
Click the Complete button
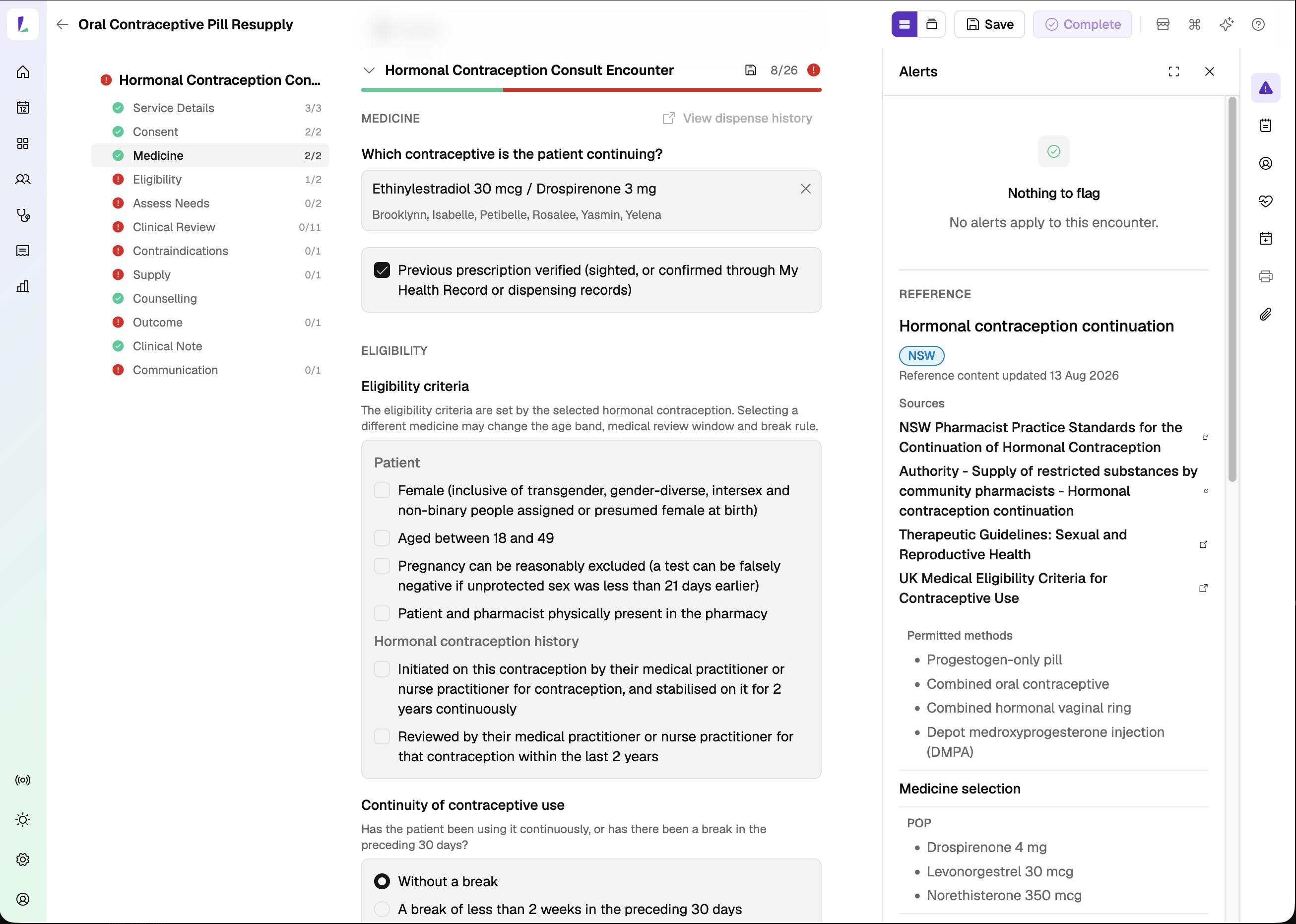[1083, 24]
